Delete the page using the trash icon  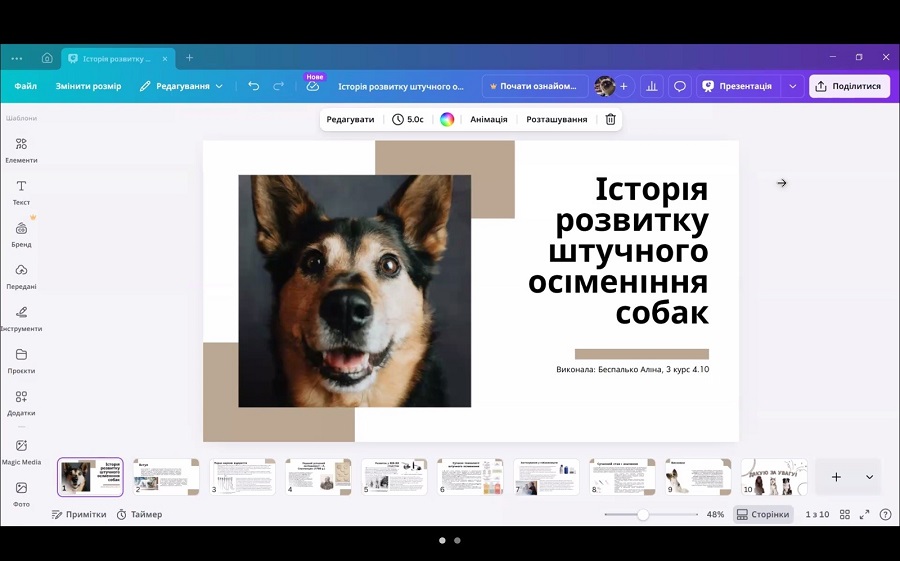(611, 119)
